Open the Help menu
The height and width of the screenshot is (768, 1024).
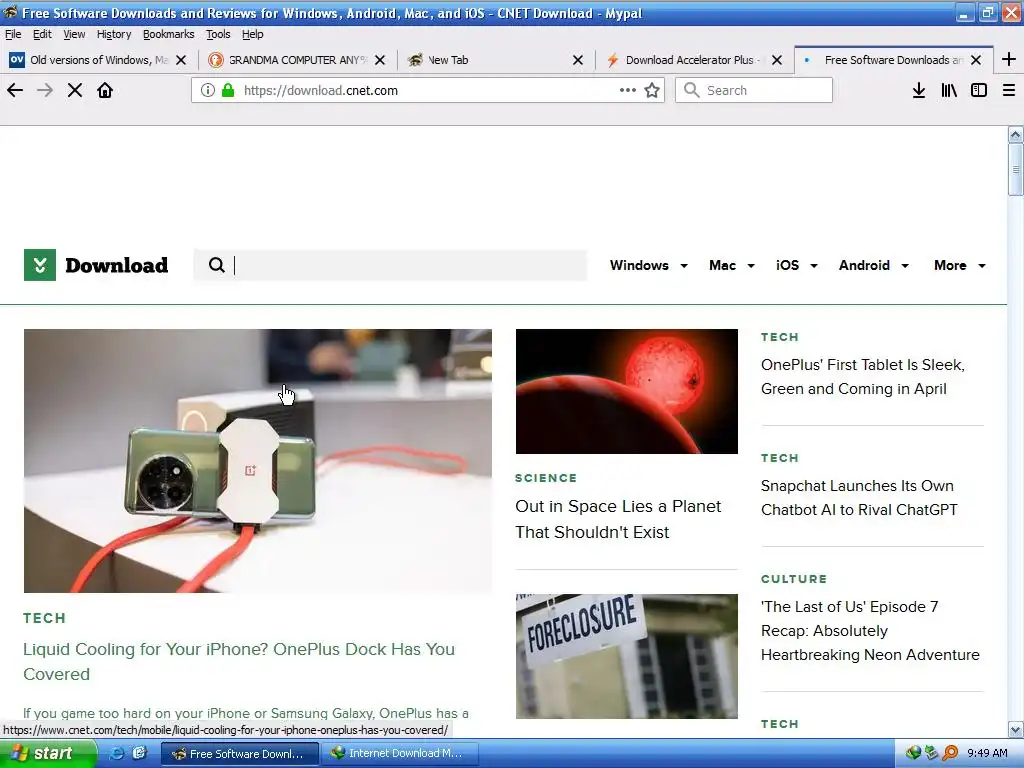point(252,34)
